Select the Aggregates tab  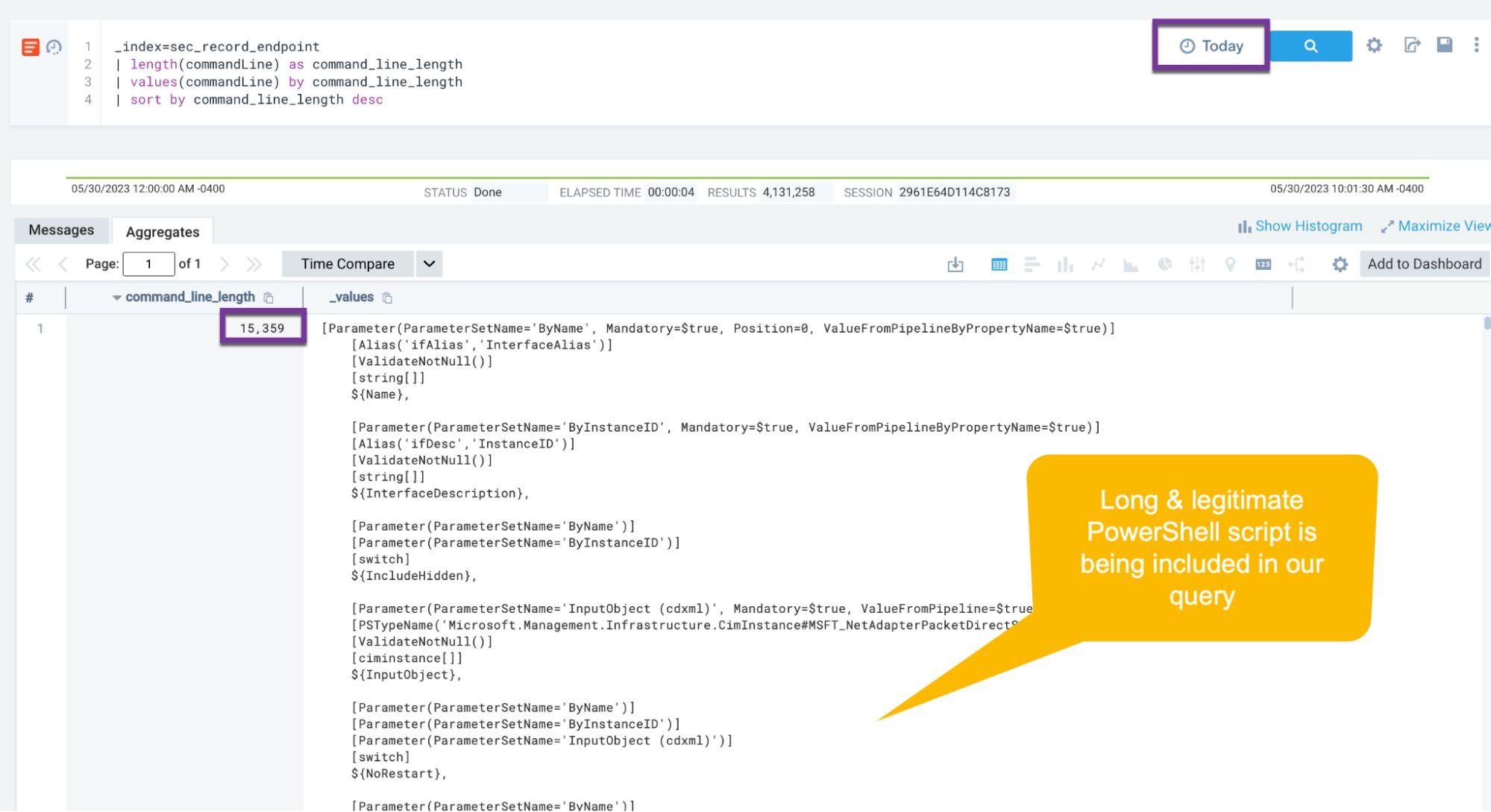click(x=163, y=231)
